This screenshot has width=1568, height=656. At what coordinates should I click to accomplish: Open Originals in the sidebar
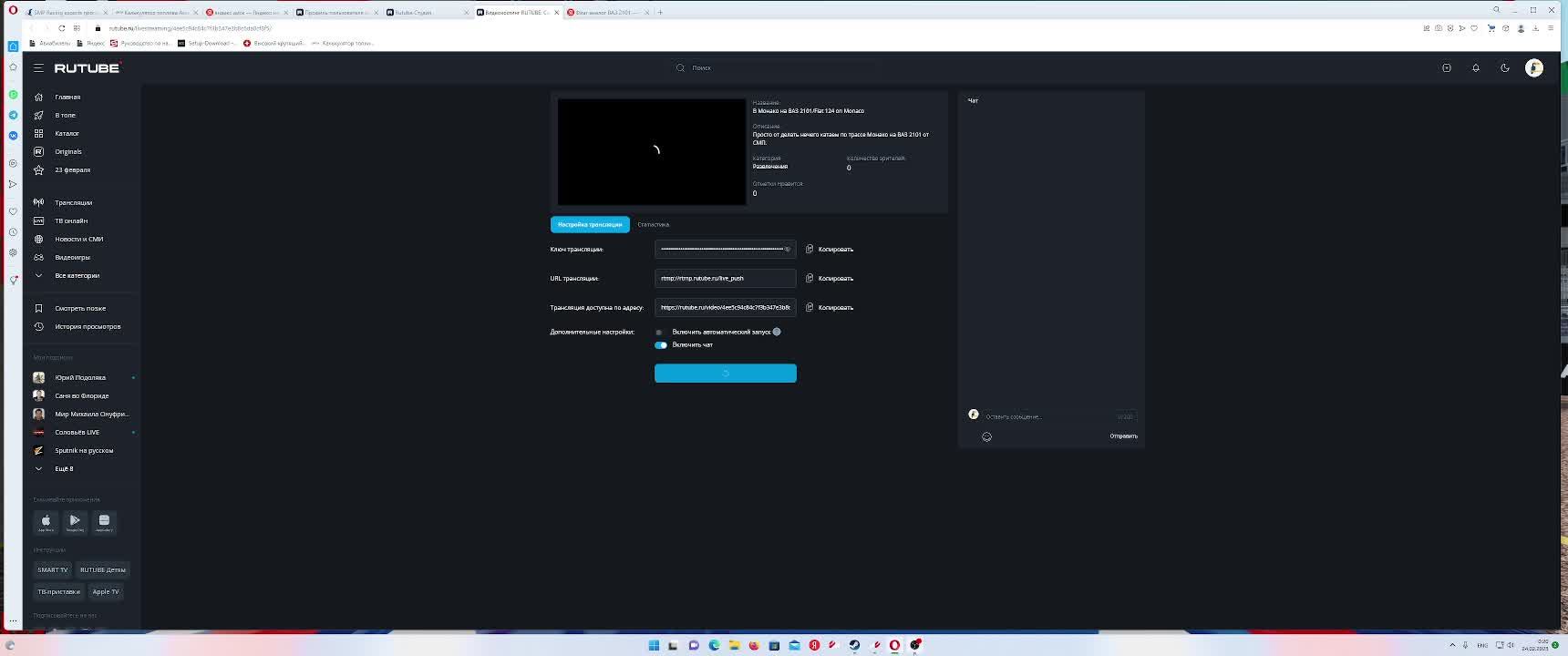tap(68, 151)
